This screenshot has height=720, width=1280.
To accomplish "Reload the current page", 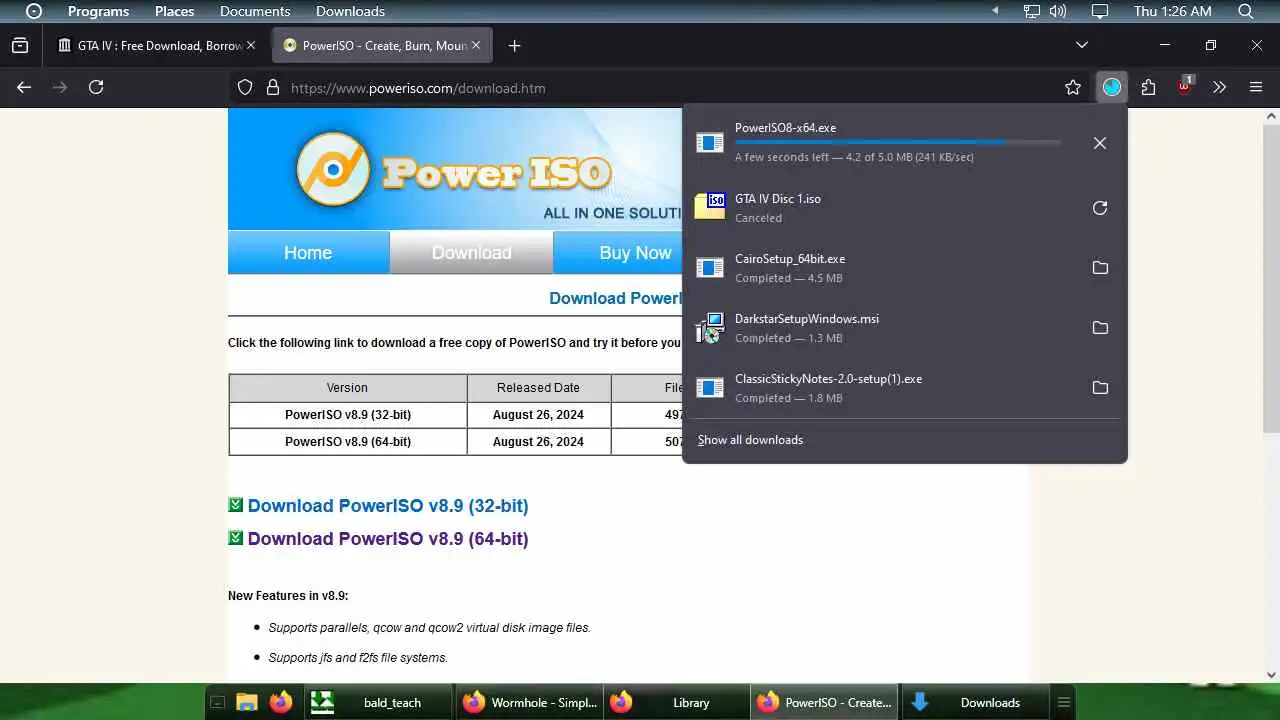I will click(96, 87).
